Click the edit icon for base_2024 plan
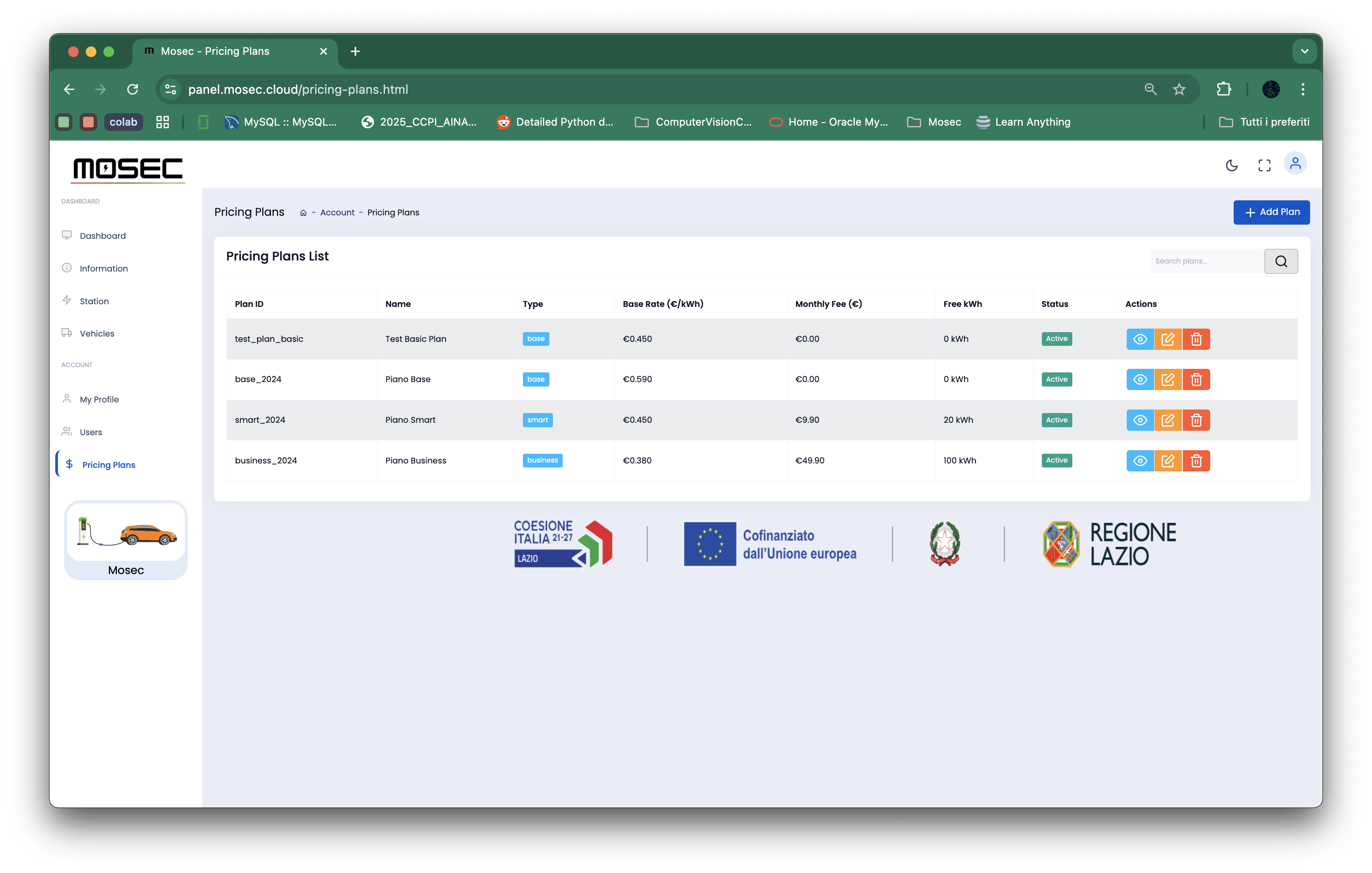 [x=1167, y=380]
